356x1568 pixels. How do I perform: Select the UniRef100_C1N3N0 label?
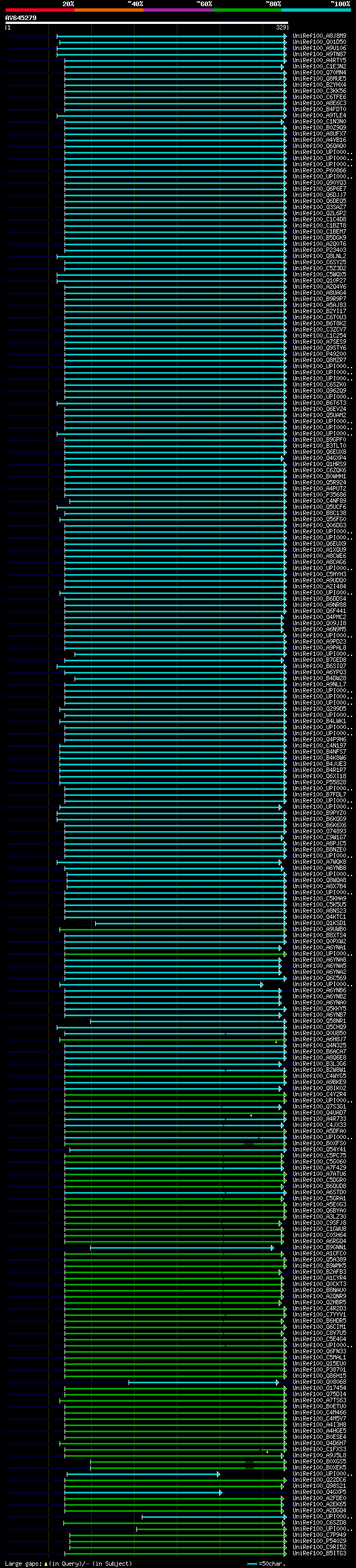click(x=319, y=121)
